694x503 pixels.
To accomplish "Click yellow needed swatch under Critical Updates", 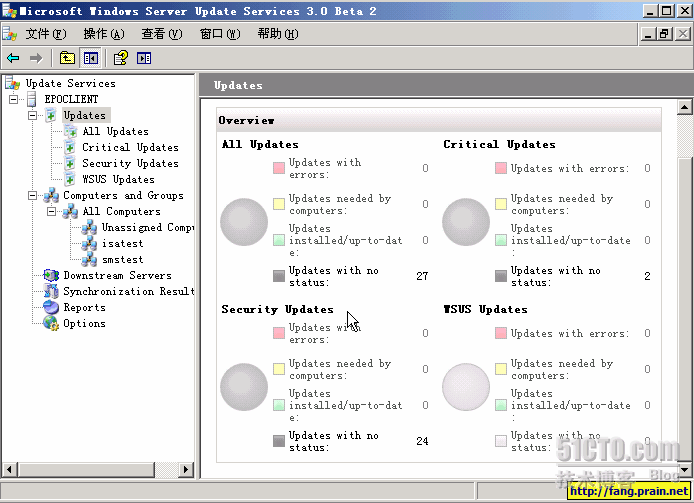I will pyautogui.click(x=501, y=204).
